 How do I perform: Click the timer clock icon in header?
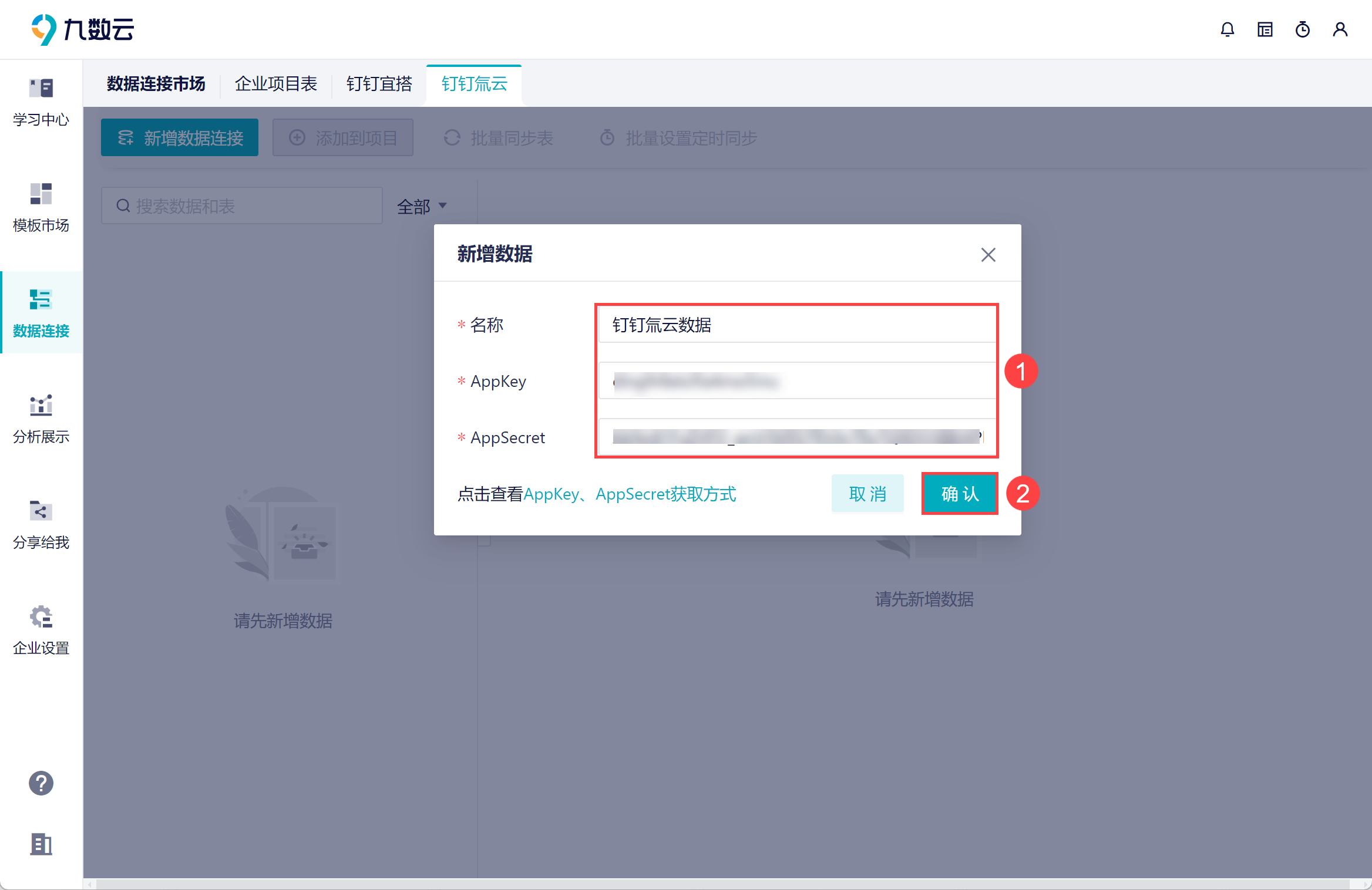[x=1303, y=29]
